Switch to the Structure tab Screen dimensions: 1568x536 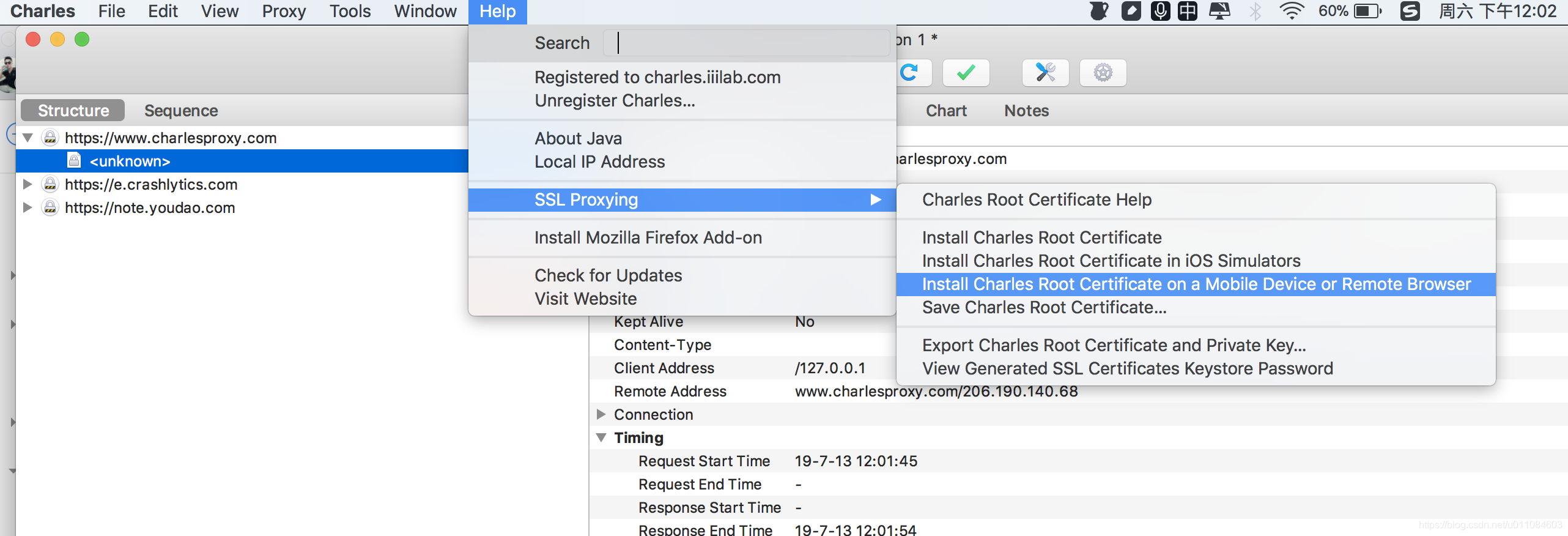[73, 110]
